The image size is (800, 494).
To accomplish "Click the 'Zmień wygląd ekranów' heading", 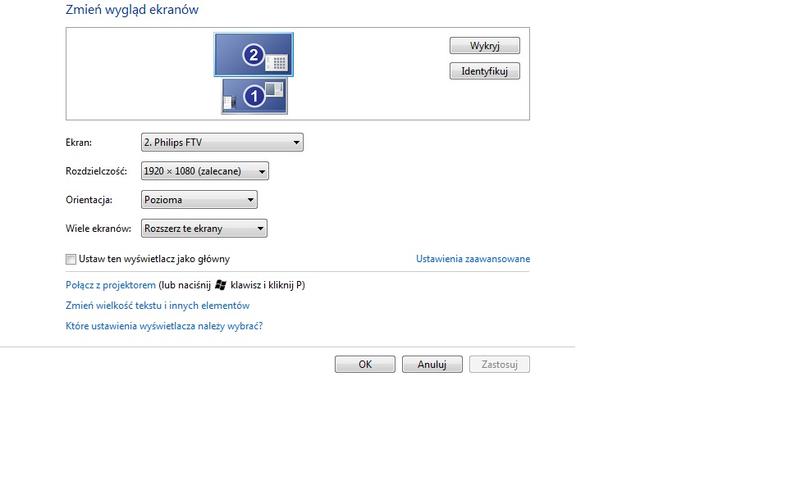I will [131, 10].
